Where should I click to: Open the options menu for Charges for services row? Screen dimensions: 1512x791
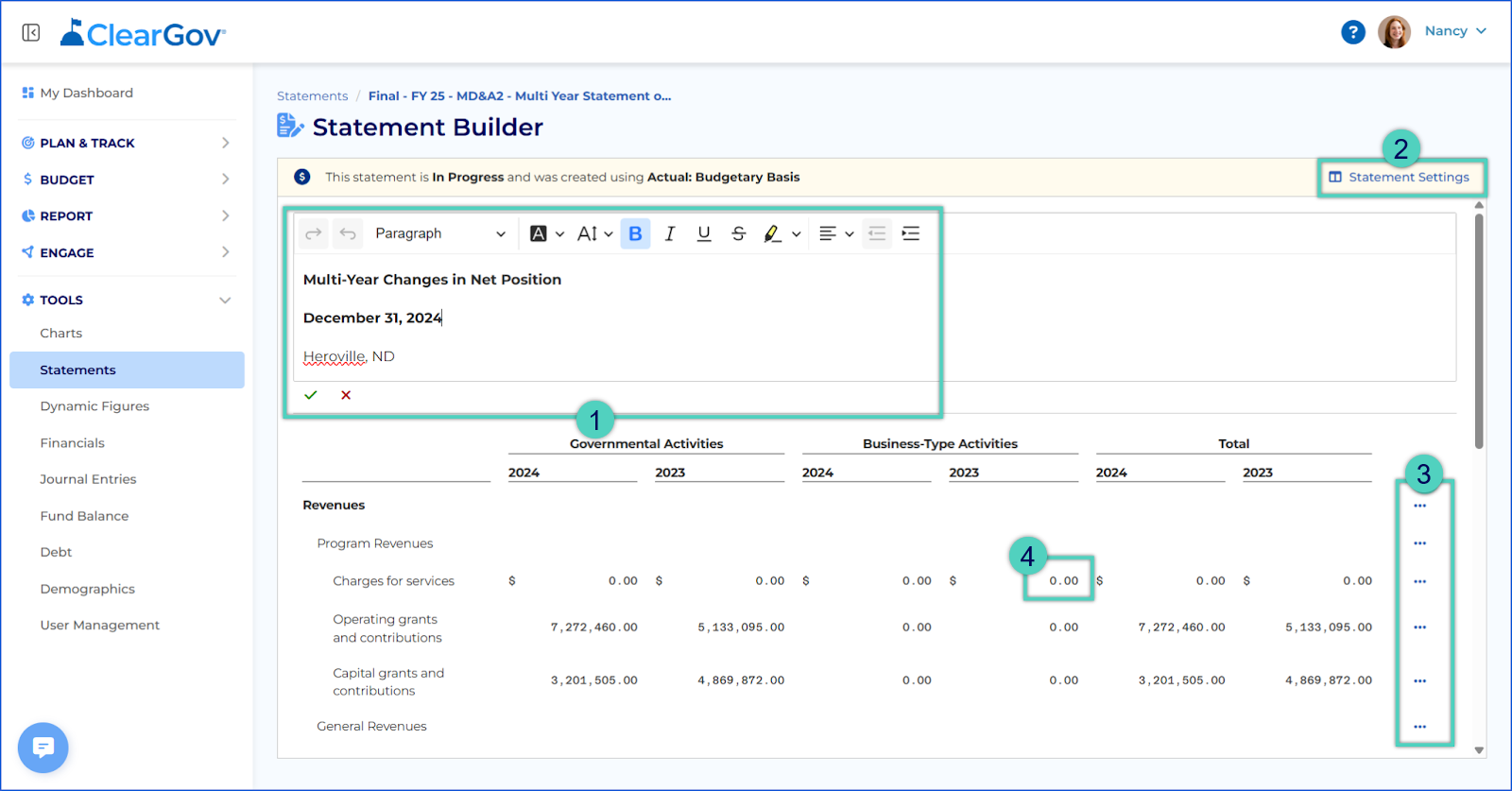point(1419,581)
